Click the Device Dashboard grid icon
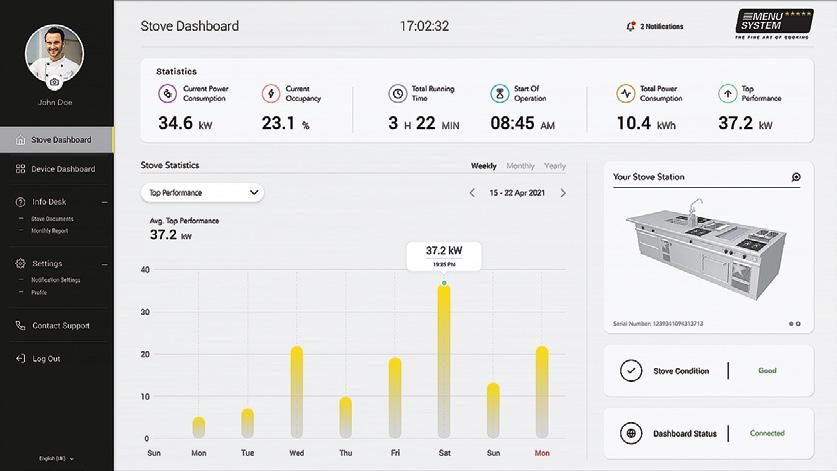This screenshot has height=471, width=837. coord(20,169)
